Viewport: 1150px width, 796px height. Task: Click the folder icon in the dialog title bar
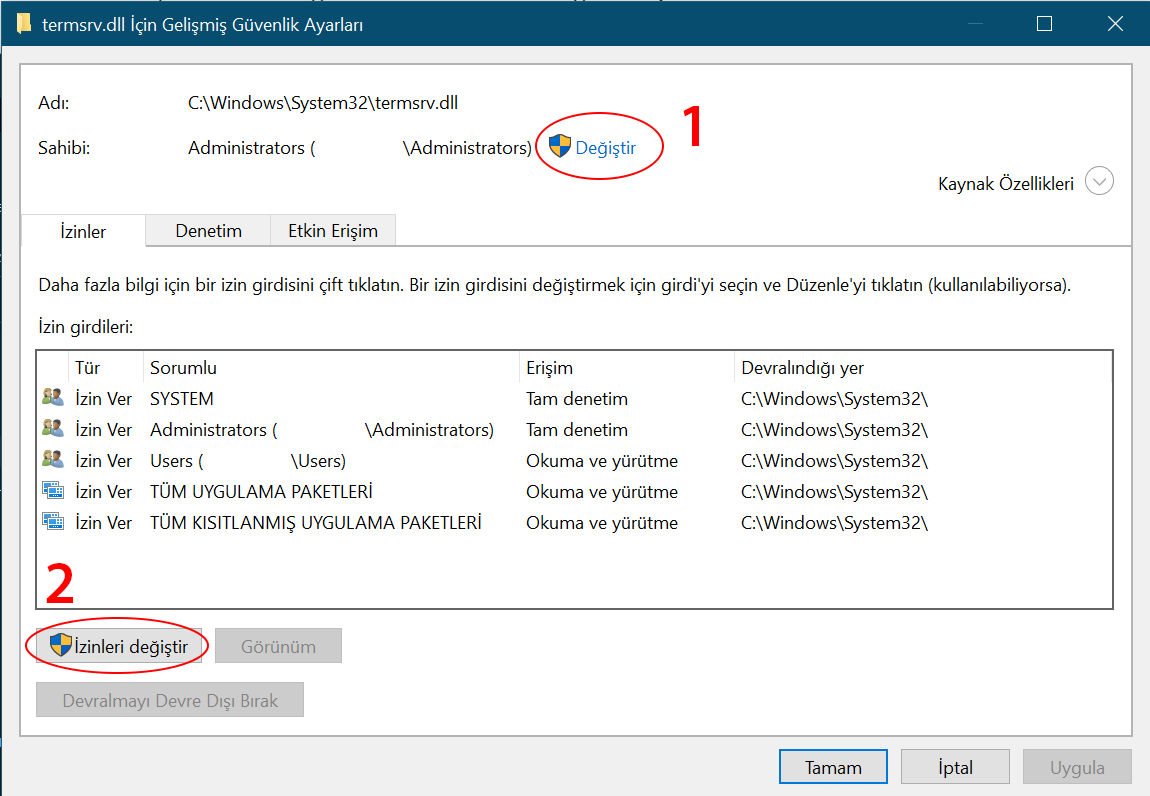[25, 22]
